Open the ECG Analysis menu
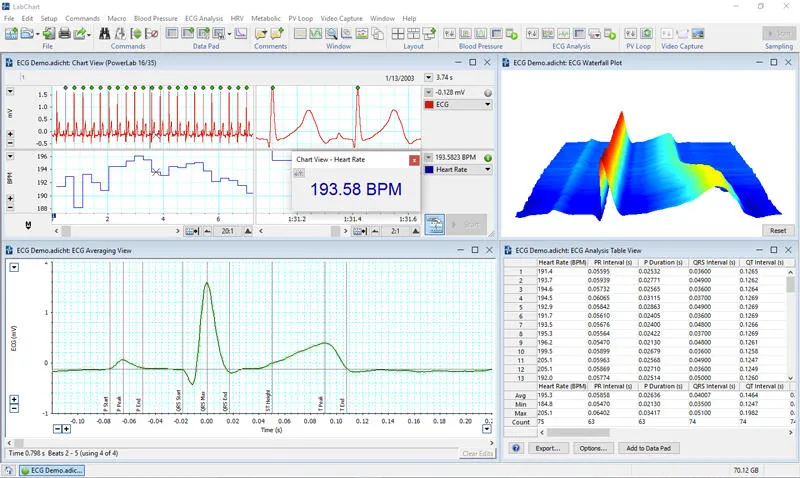Viewport: 800px width, 478px height. pos(204,18)
